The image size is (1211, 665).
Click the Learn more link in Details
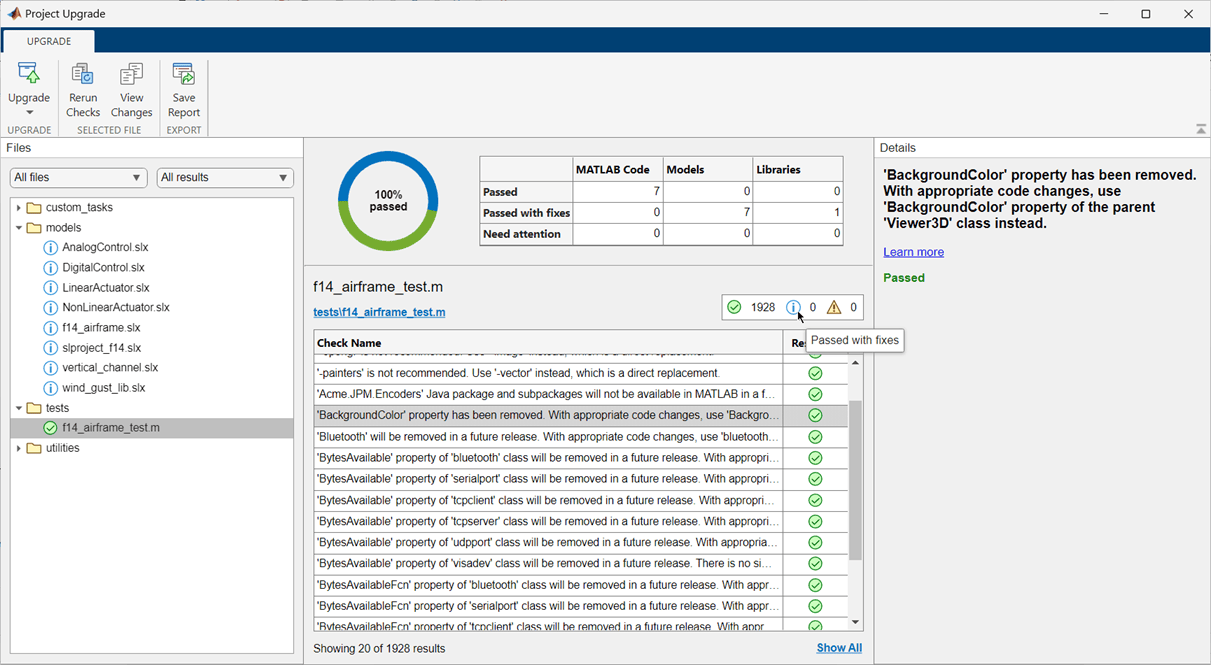(913, 252)
